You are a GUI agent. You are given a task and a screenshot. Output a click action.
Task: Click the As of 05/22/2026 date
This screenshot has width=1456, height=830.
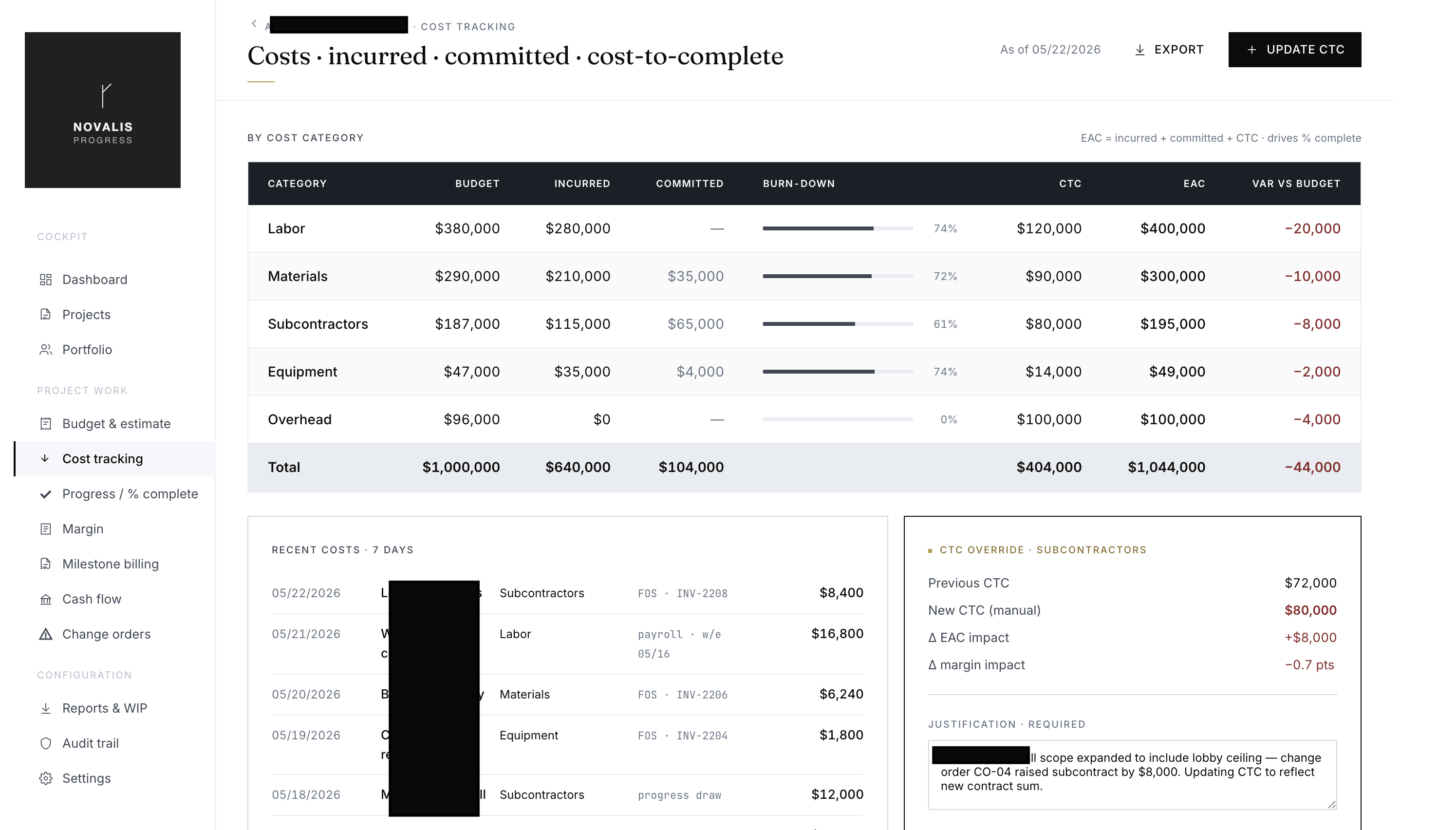point(1050,50)
